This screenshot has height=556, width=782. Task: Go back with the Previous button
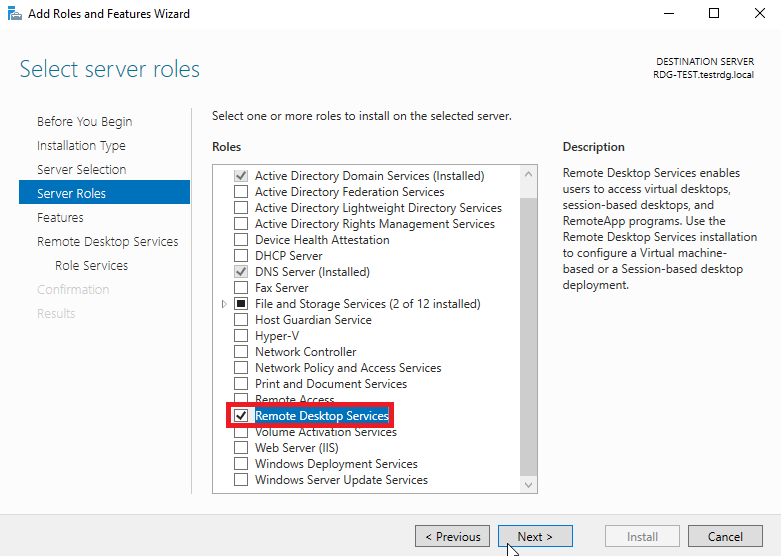pos(452,537)
